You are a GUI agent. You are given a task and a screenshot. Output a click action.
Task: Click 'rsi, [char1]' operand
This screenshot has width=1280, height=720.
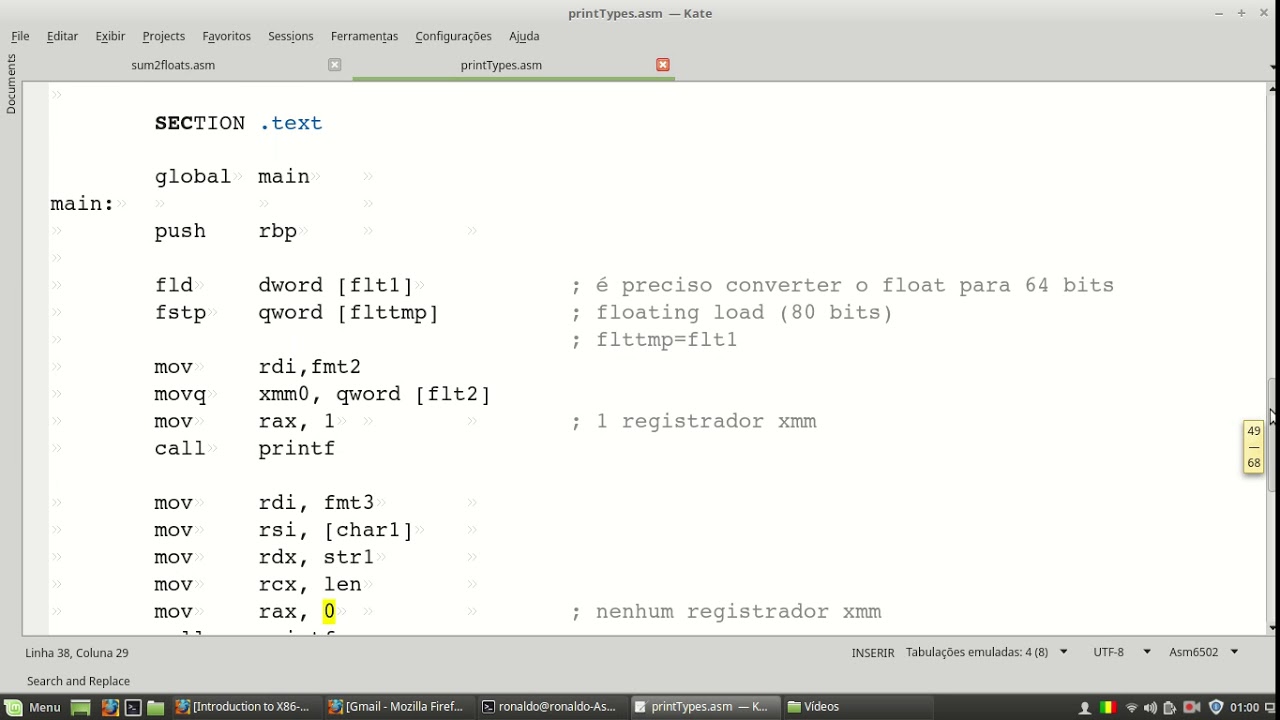(x=336, y=531)
